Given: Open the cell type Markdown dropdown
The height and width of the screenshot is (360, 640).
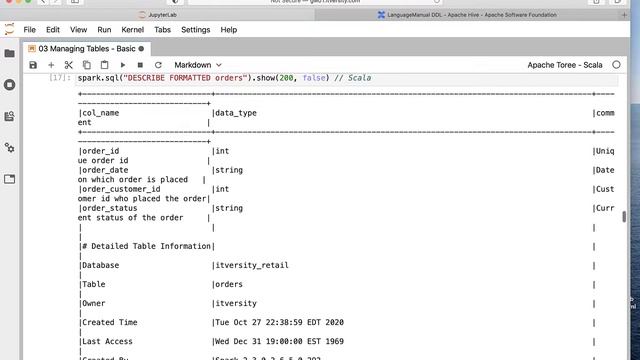Looking at the screenshot, I should pos(198,65).
